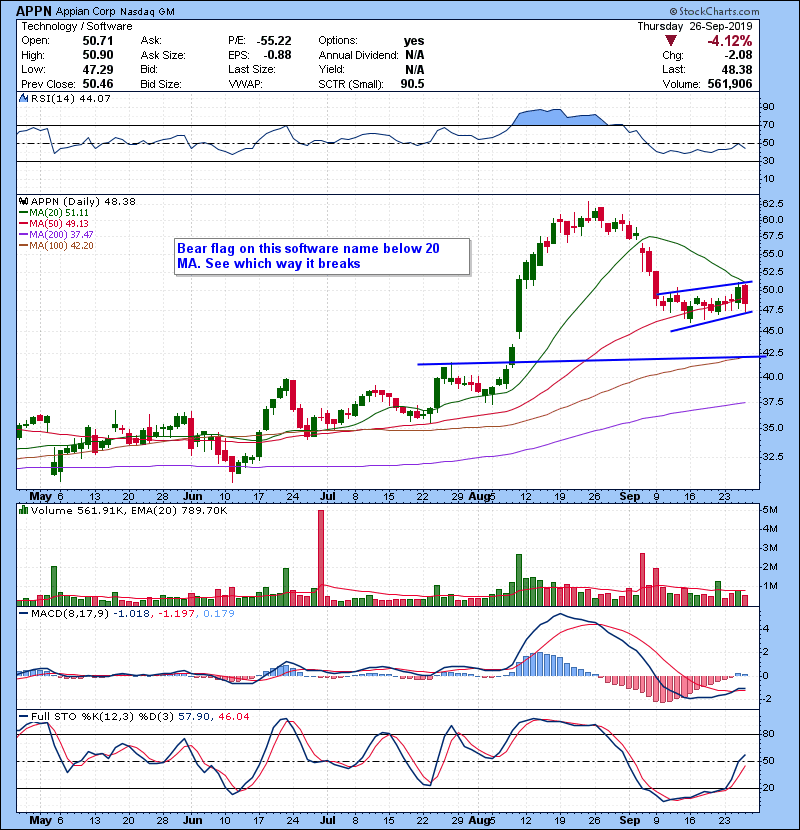
Task: Click the Appian Corp company name
Action: (86, 12)
